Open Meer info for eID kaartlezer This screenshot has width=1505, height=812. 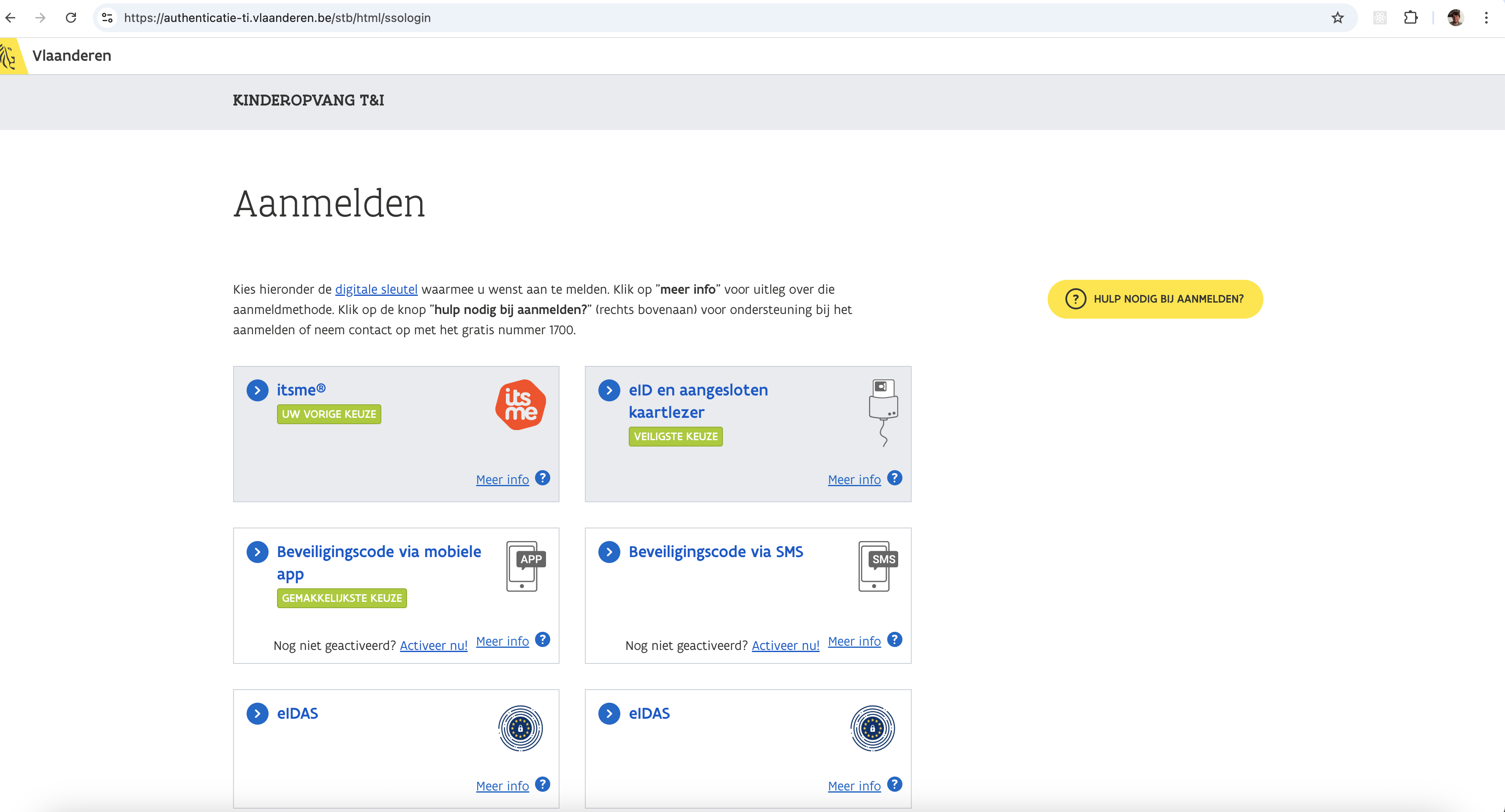tap(854, 480)
